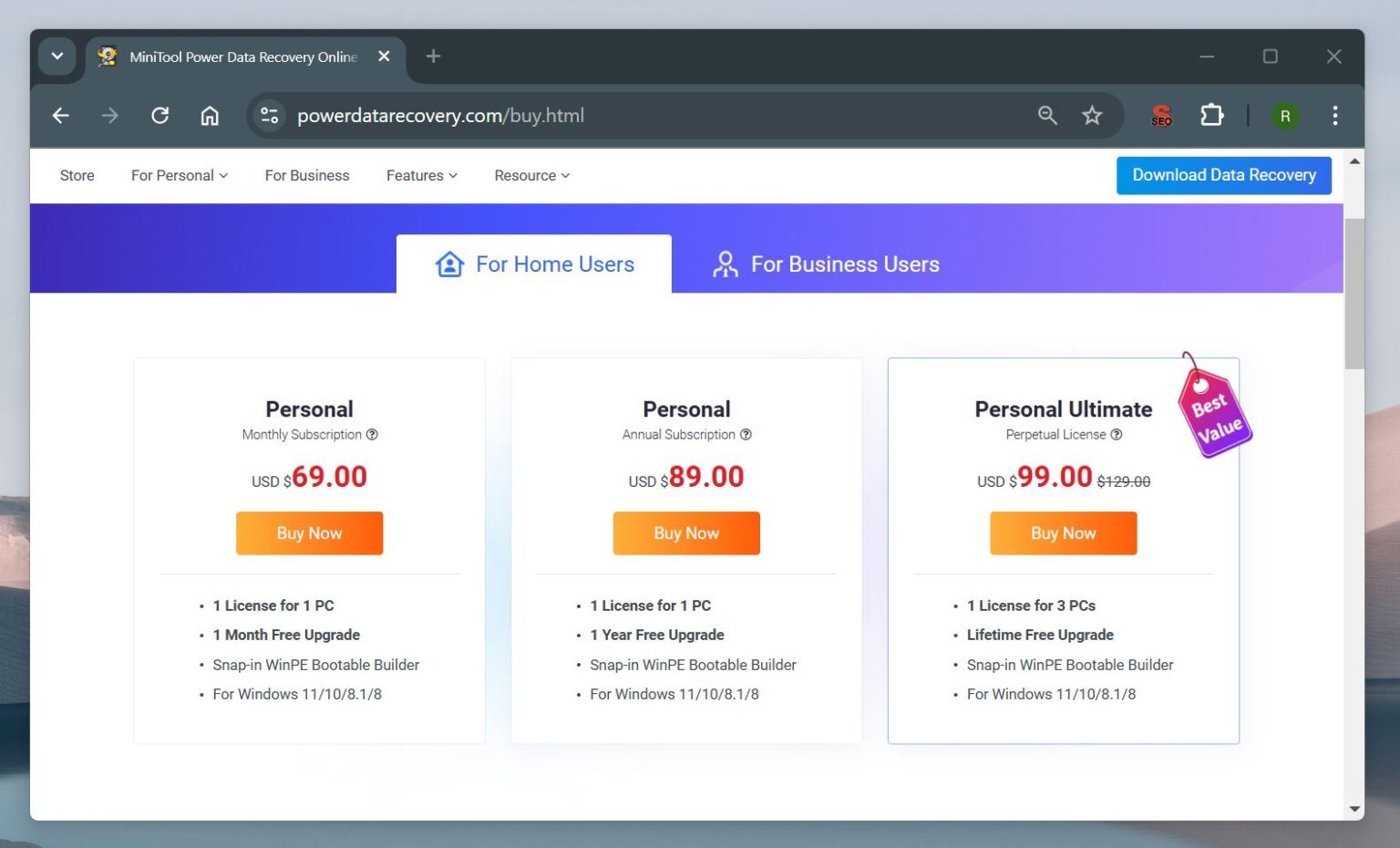Click the Download Data Recovery button
The image size is (1400, 848).
click(x=1223, y=175)
